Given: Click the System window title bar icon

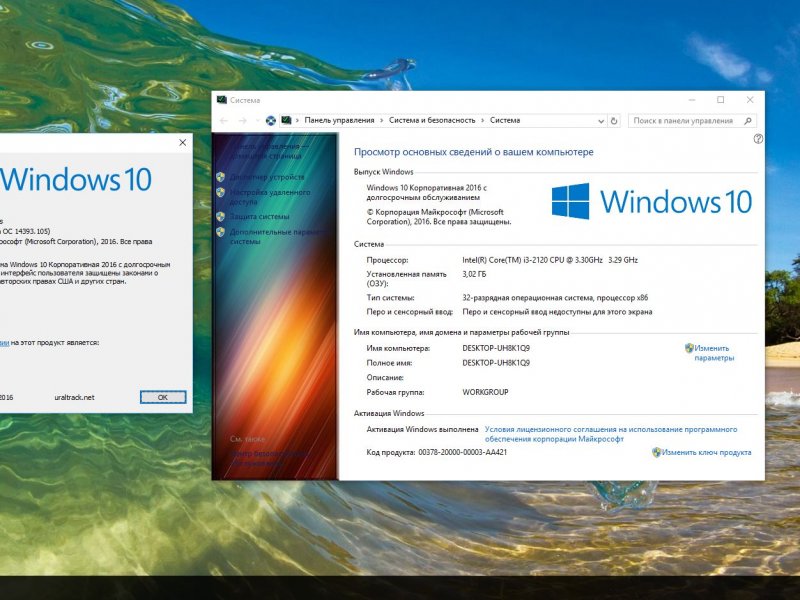Looking at the screenshot, I should tap(221, 99).
